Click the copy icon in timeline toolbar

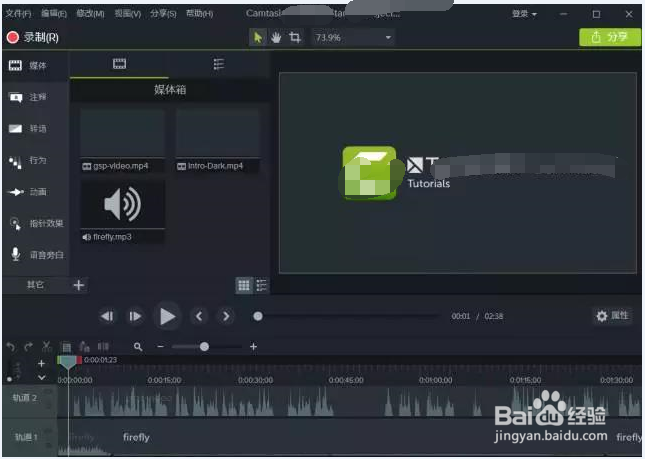pyautogui.click(x=66, y=347)
